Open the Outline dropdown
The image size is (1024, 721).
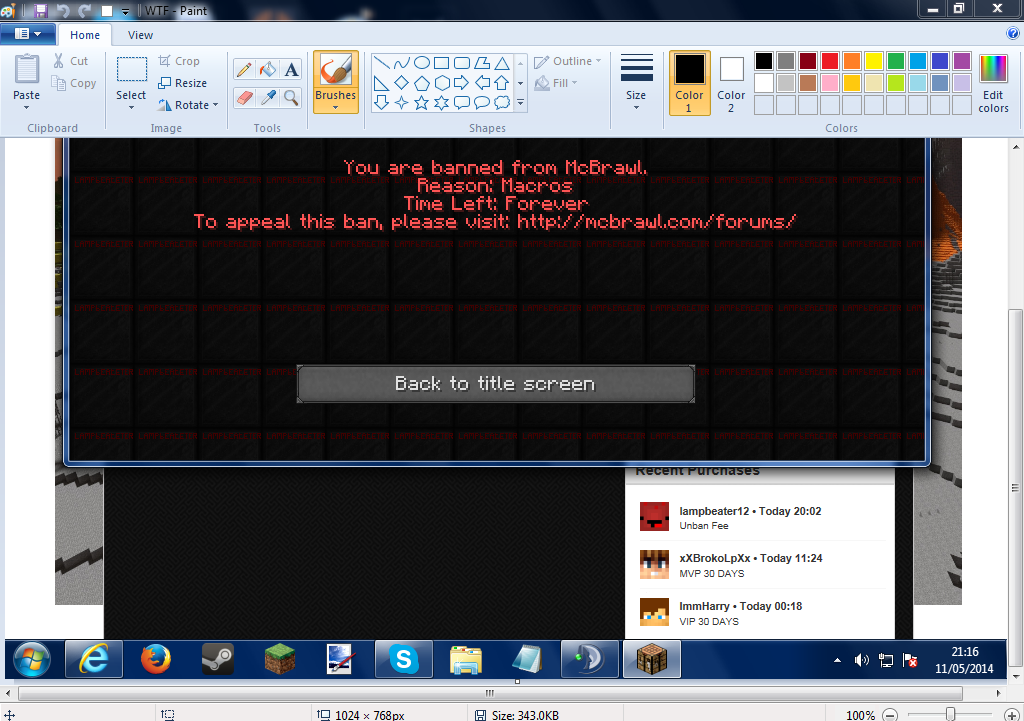click(567, 61)
